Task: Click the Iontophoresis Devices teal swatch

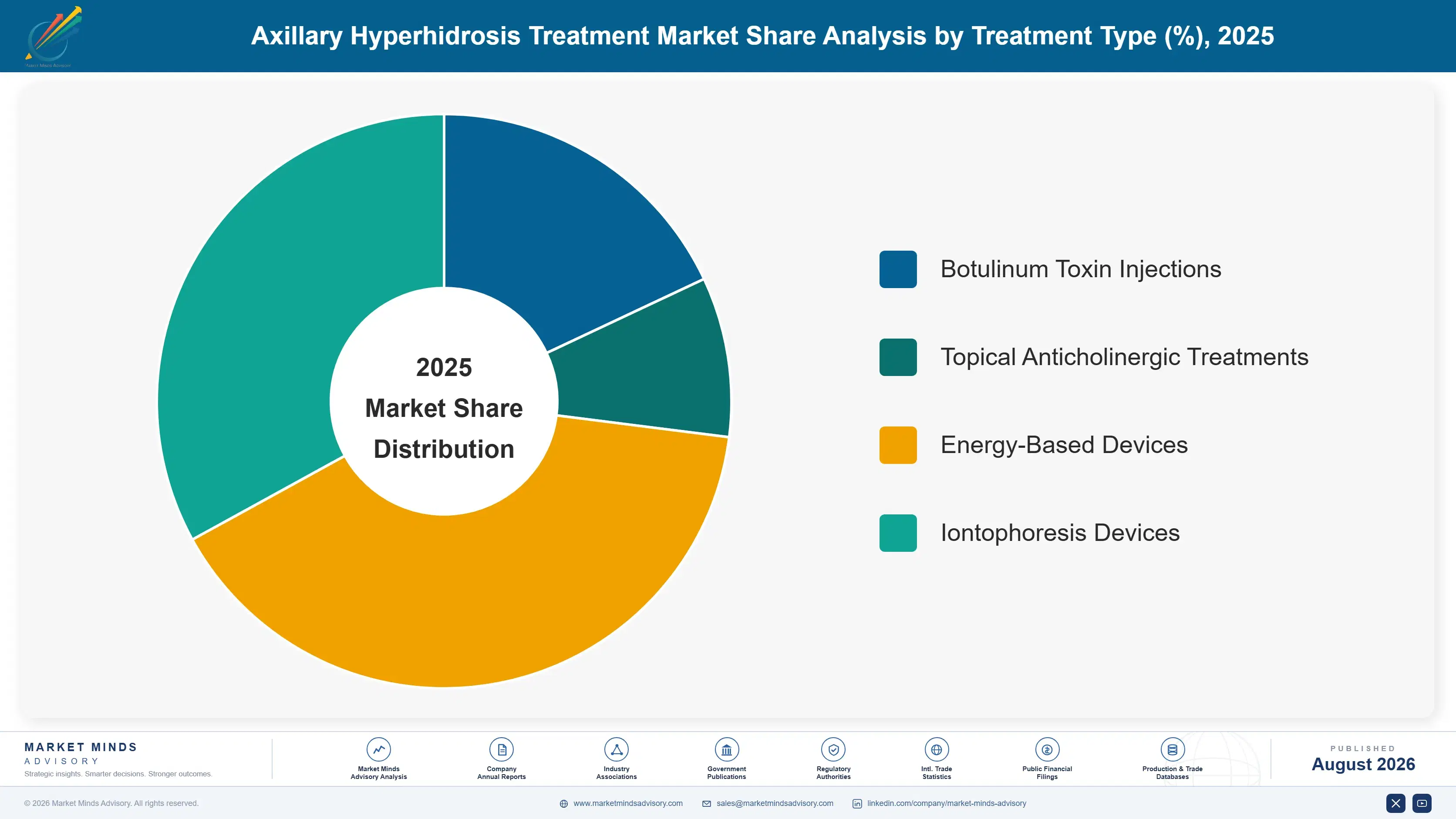Action: click(x=898, y=533)
